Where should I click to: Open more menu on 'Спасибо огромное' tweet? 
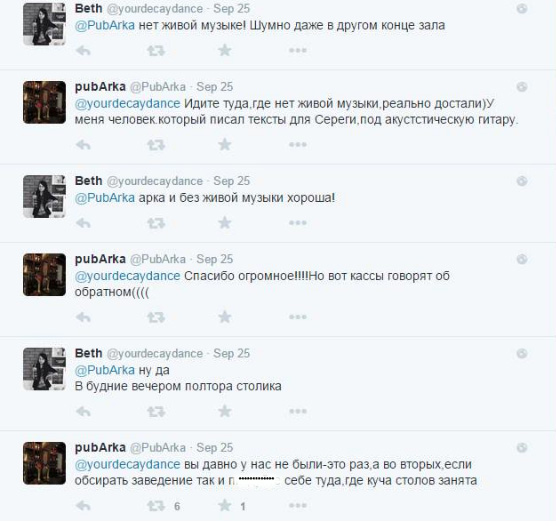298,317
